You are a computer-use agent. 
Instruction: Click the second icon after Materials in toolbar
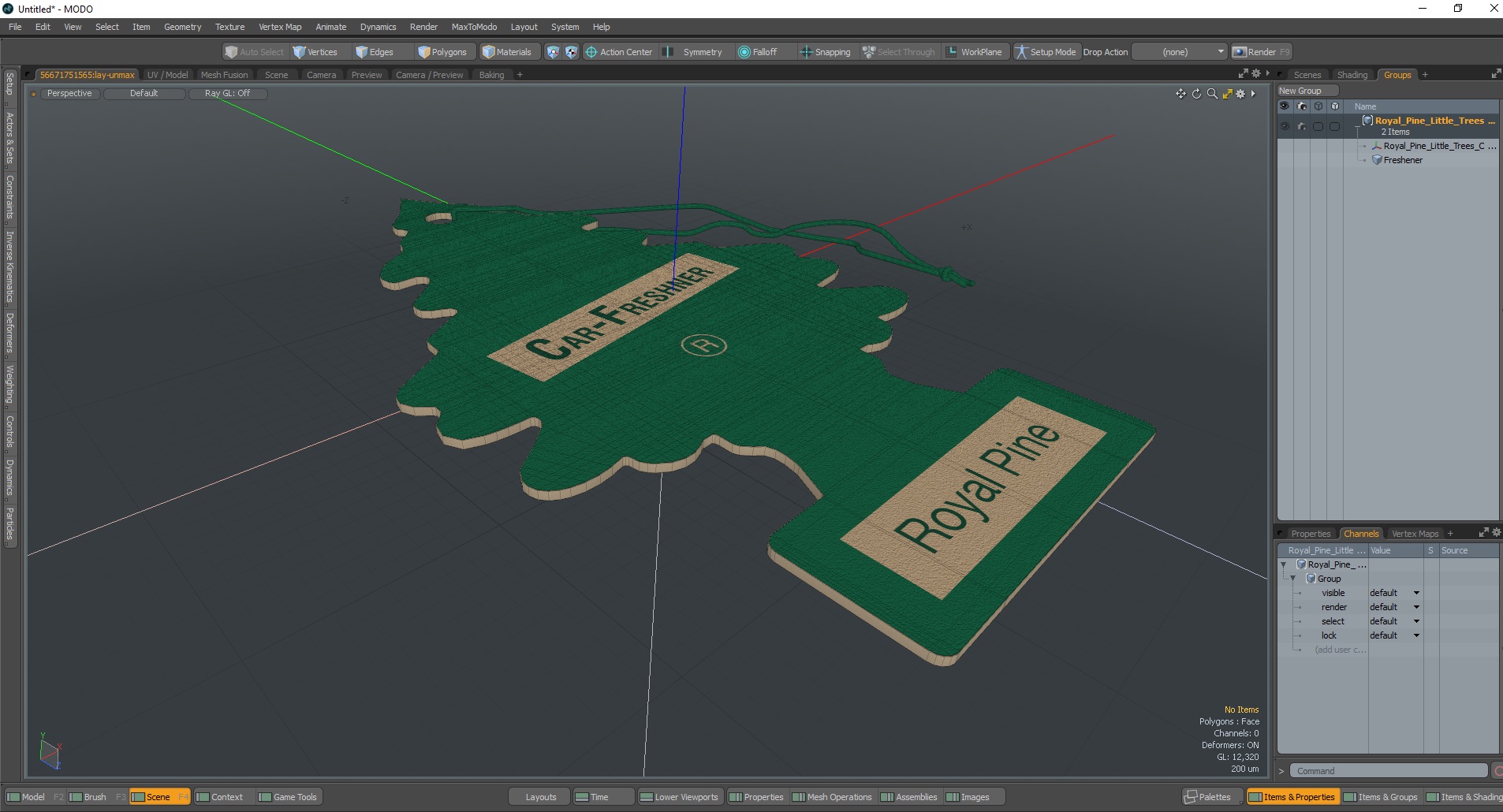(572, 52)
